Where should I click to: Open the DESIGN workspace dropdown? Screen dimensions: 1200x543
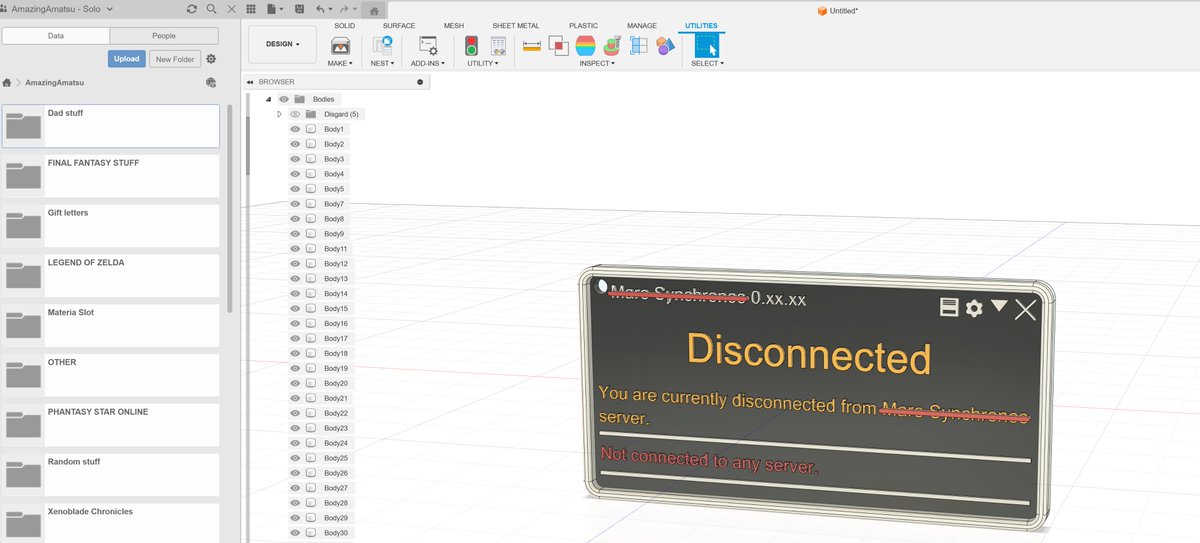(x=282, y=44)
